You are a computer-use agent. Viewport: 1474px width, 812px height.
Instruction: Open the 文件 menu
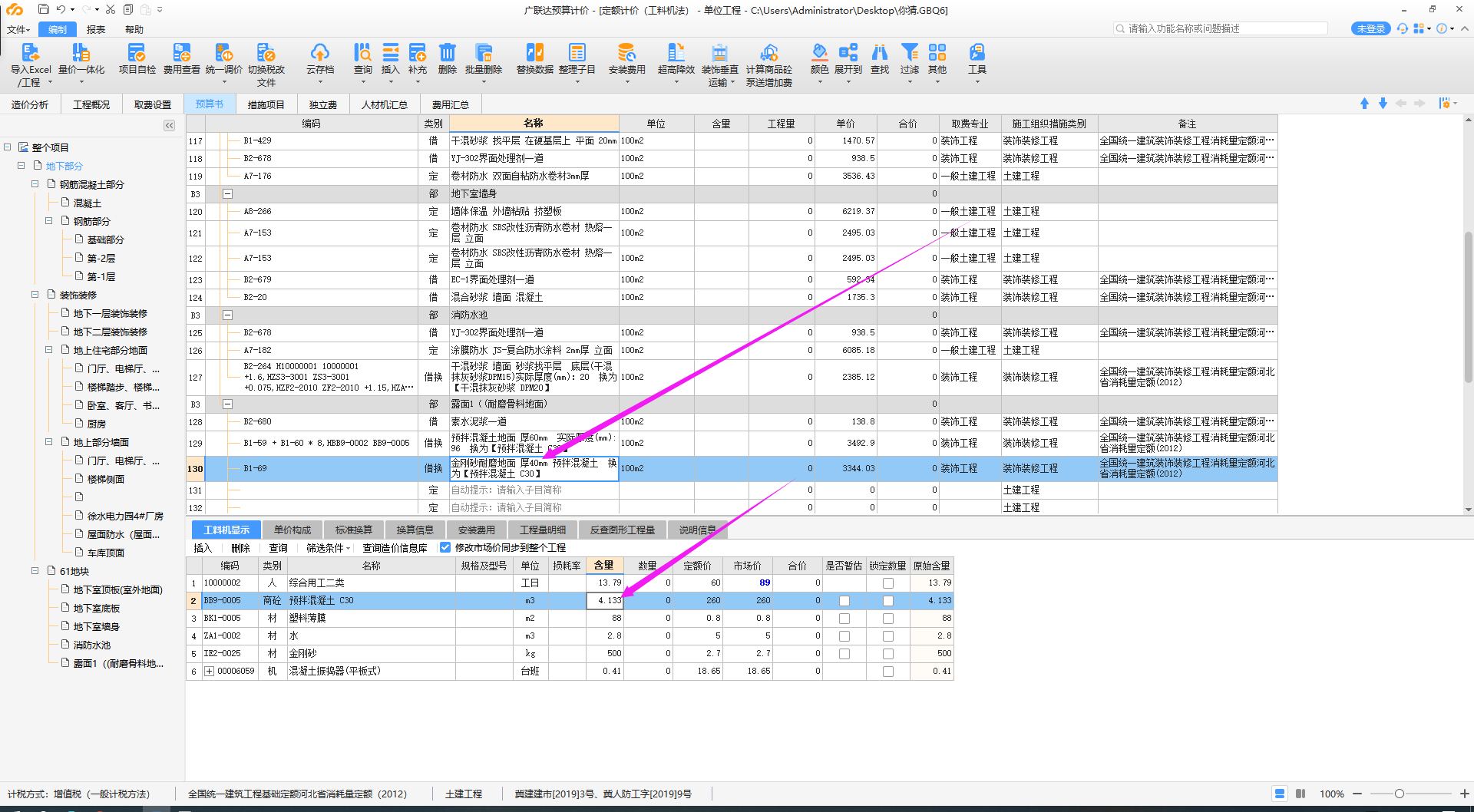click(18, 30)
